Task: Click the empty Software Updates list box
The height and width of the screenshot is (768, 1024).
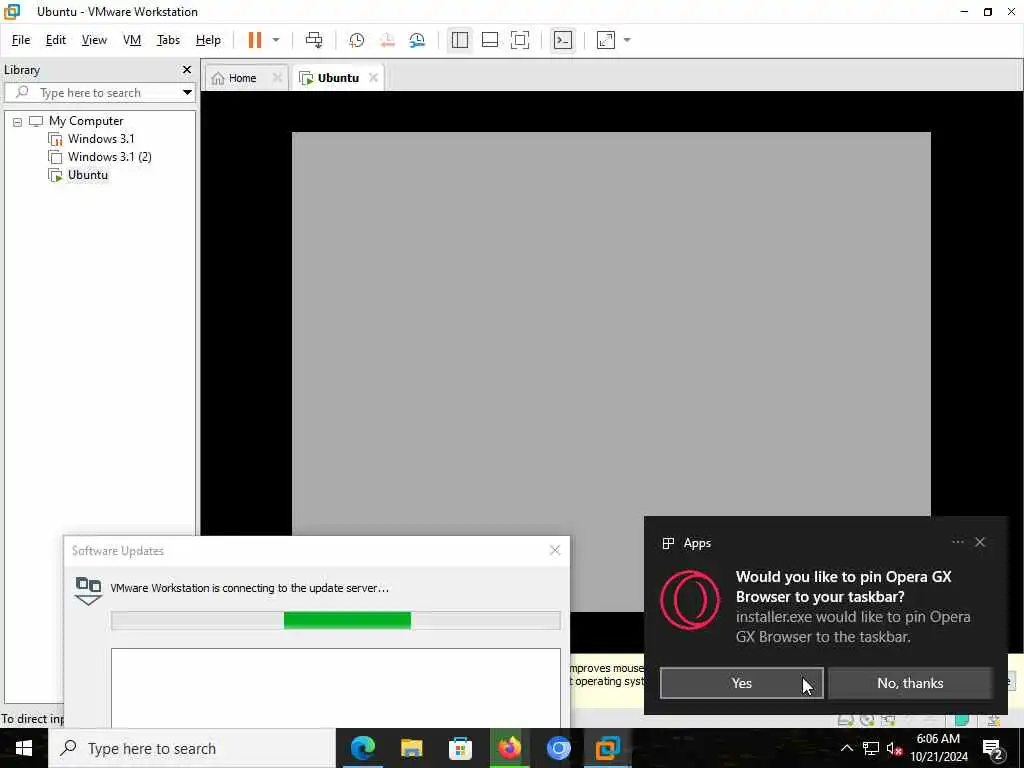Action: click(x=336, y=688)
